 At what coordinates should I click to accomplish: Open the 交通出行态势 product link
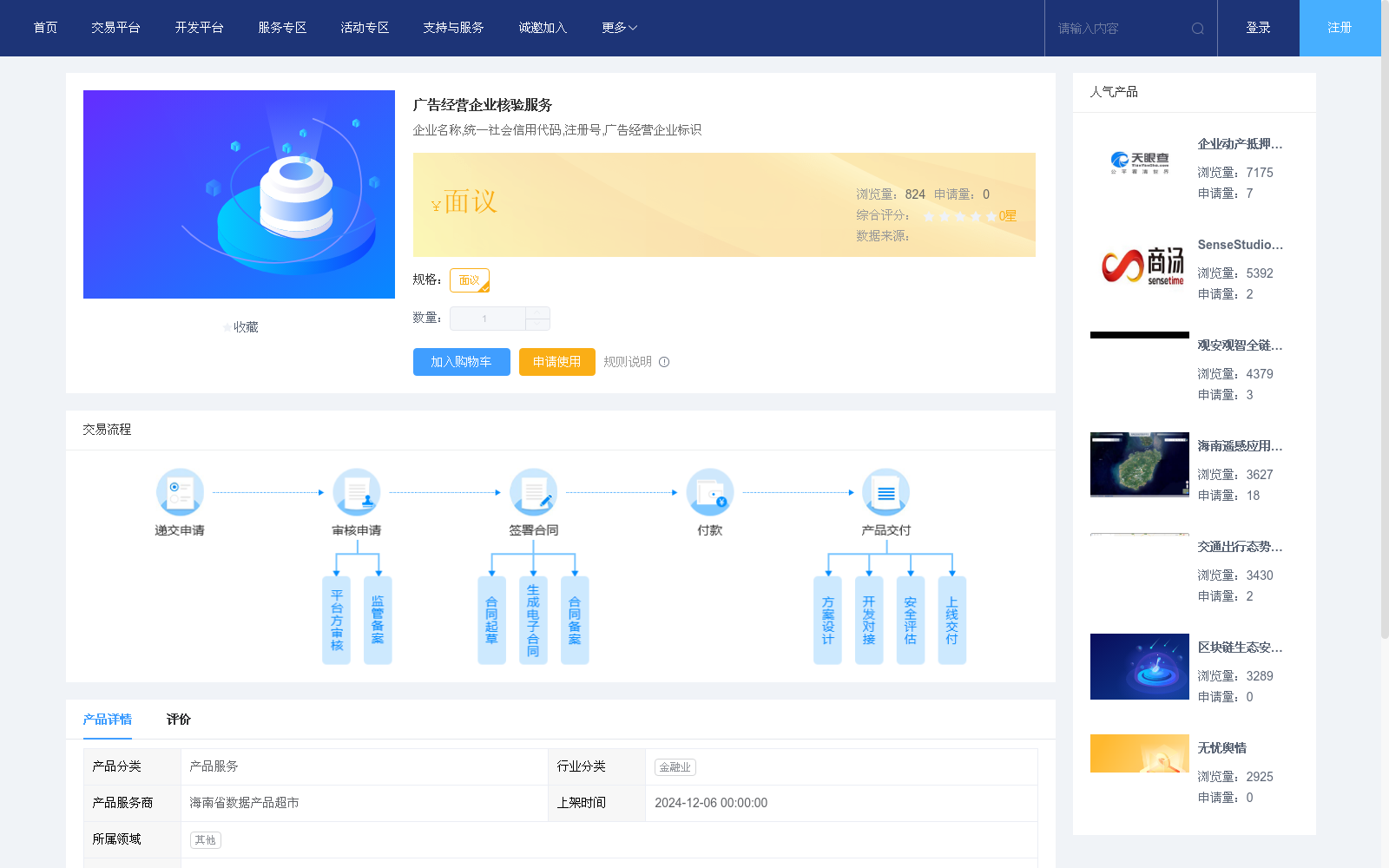tap(1240, 547)
